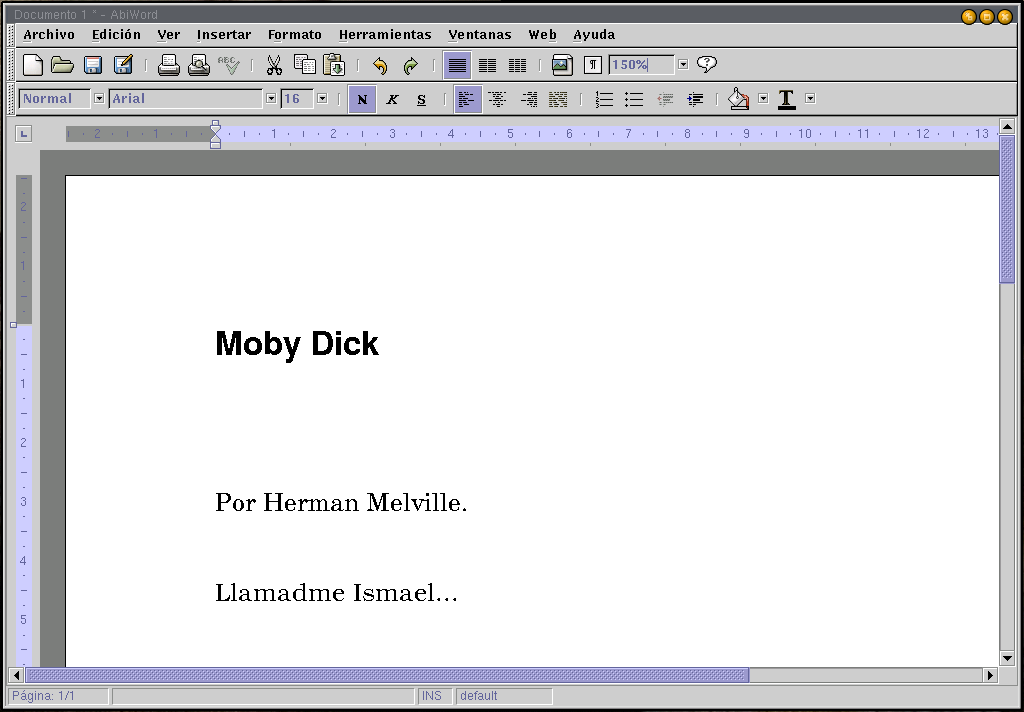Click the tab stop type button on the ruler corner

click(x=24, y=134)
